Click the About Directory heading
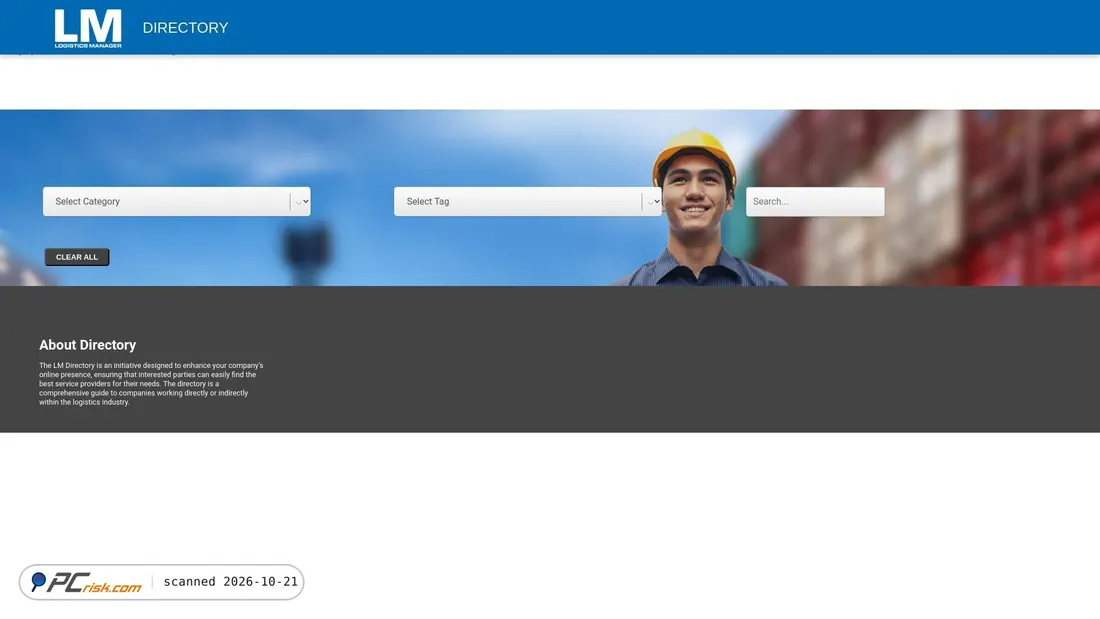 [88, 345]
